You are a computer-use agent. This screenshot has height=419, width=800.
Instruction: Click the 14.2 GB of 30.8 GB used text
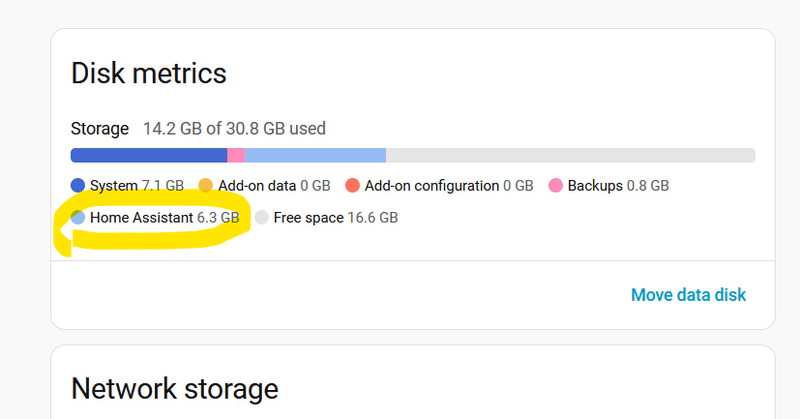[x=234, y=128]
